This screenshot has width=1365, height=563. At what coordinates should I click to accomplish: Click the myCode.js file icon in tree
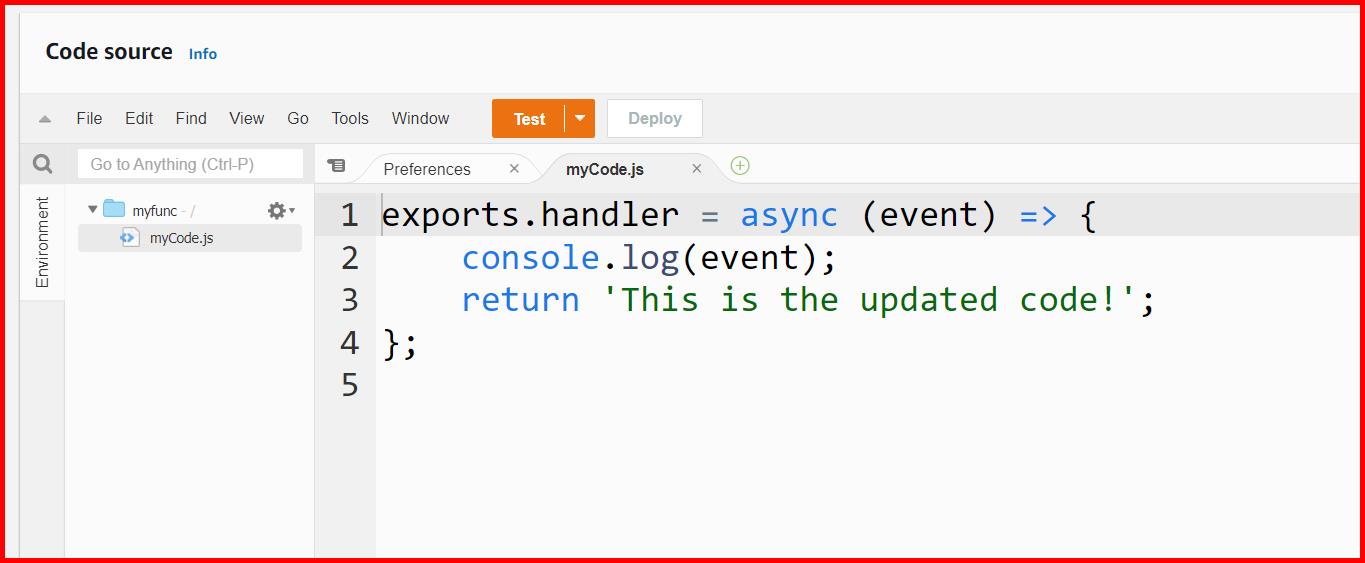(x=130, y=237)
